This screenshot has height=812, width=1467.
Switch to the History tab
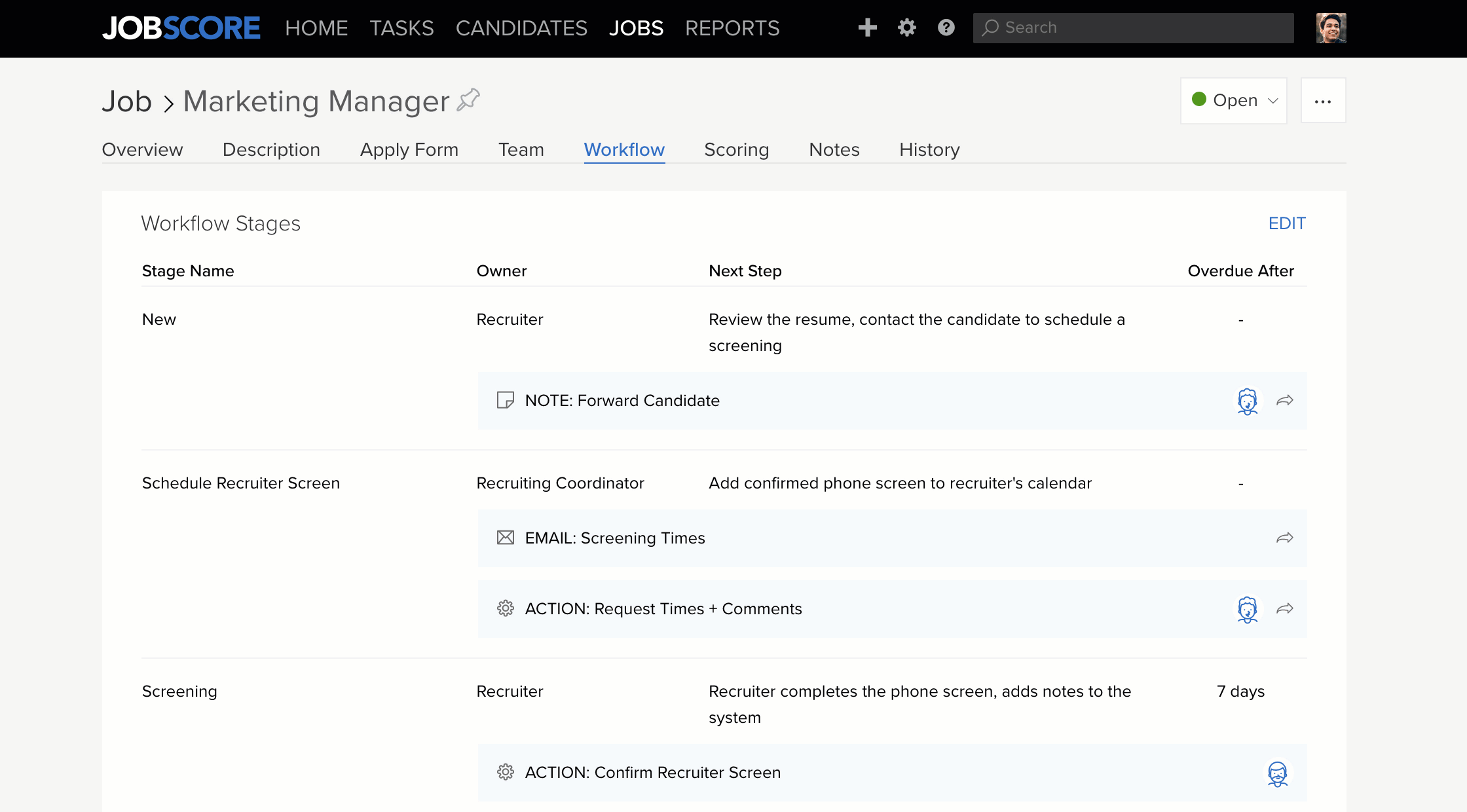(x=929, y=149)
